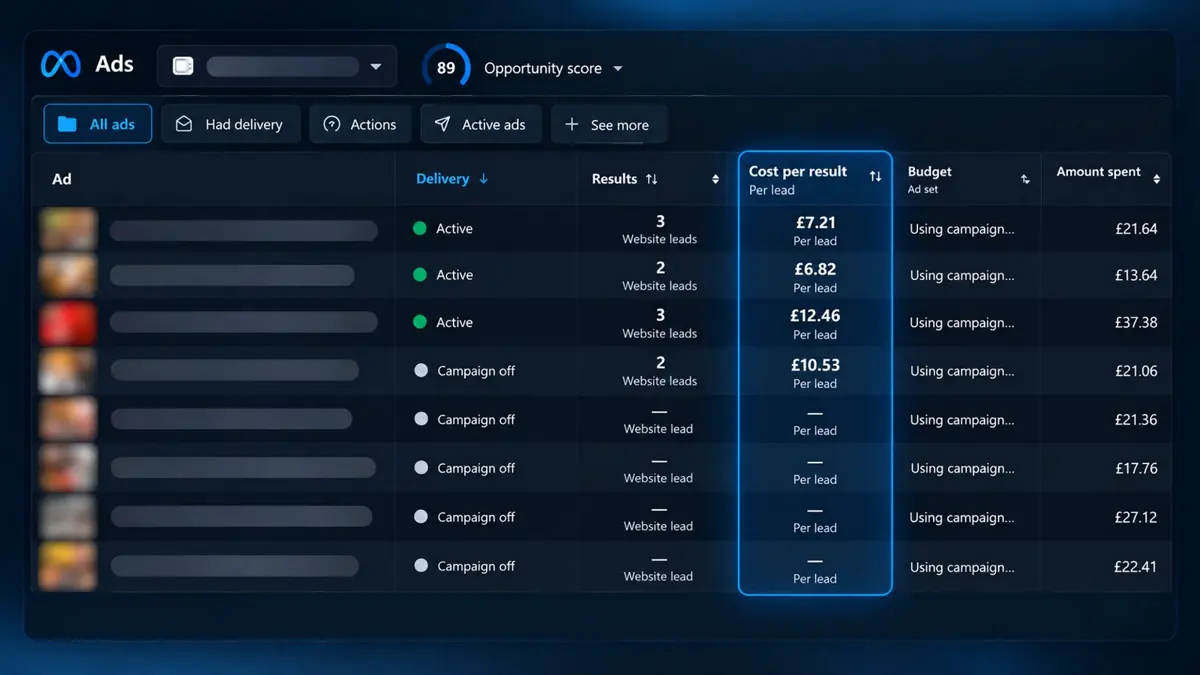Click the thumbnail of the £22.41 ad

(x=68, y=566)
